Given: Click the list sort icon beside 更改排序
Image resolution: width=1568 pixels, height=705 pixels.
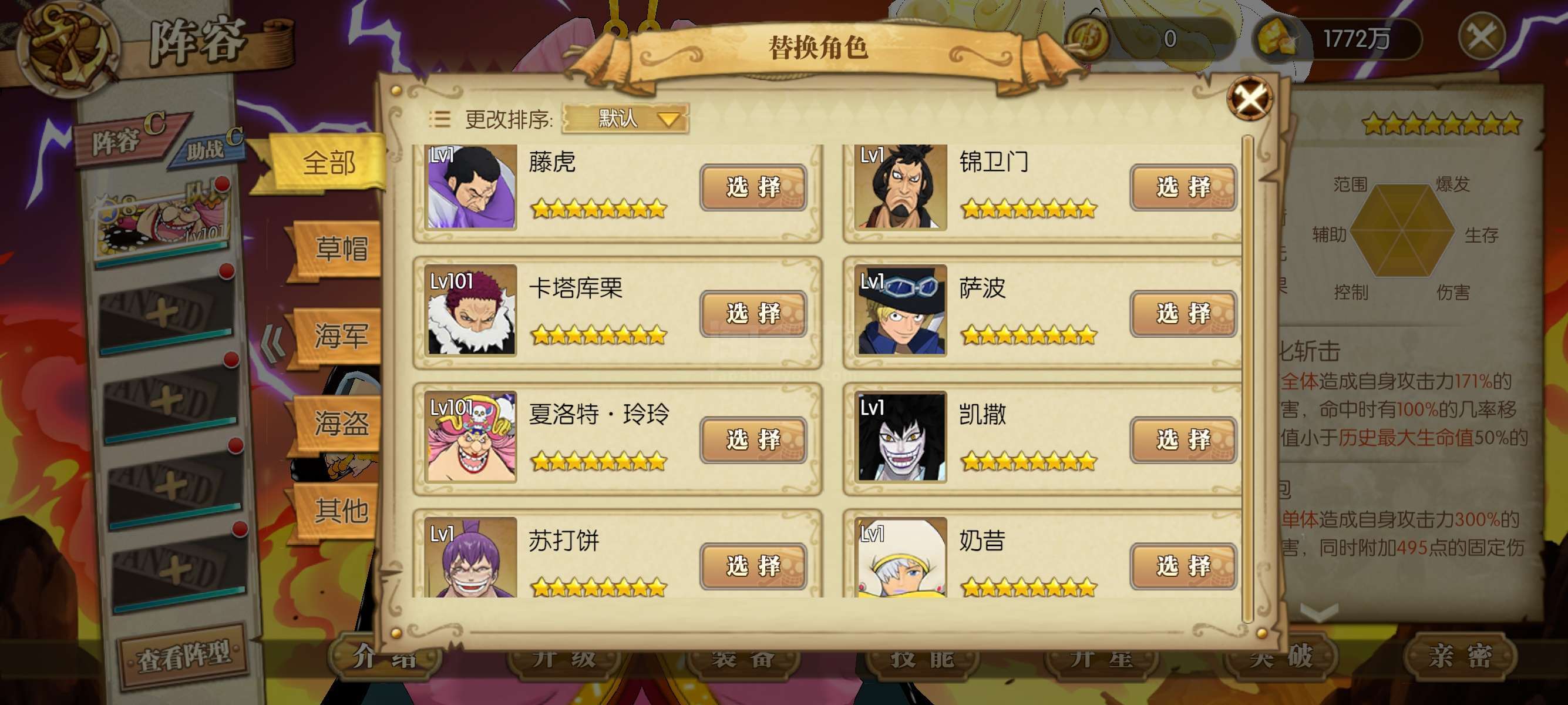Looking at the screenshot, I should coord(439,119).
